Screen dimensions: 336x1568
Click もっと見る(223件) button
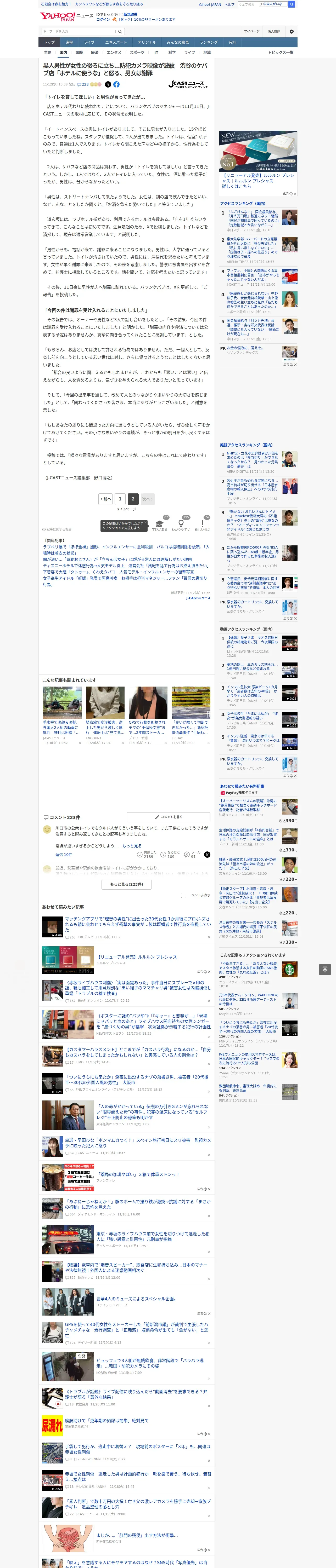click(x=127, y=884)
